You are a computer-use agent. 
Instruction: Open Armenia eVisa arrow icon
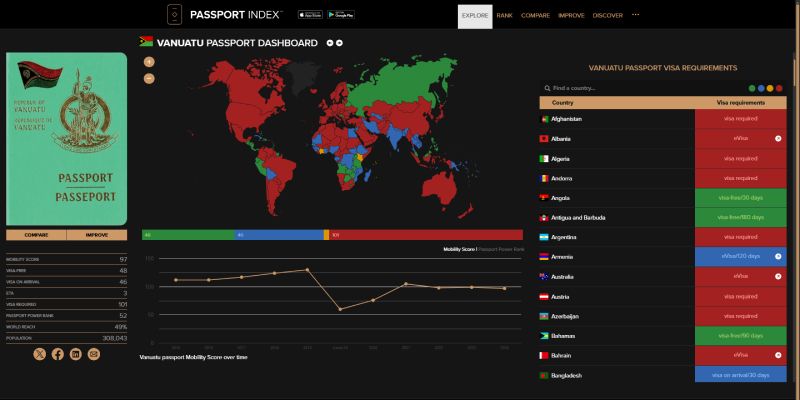[778, 256]
